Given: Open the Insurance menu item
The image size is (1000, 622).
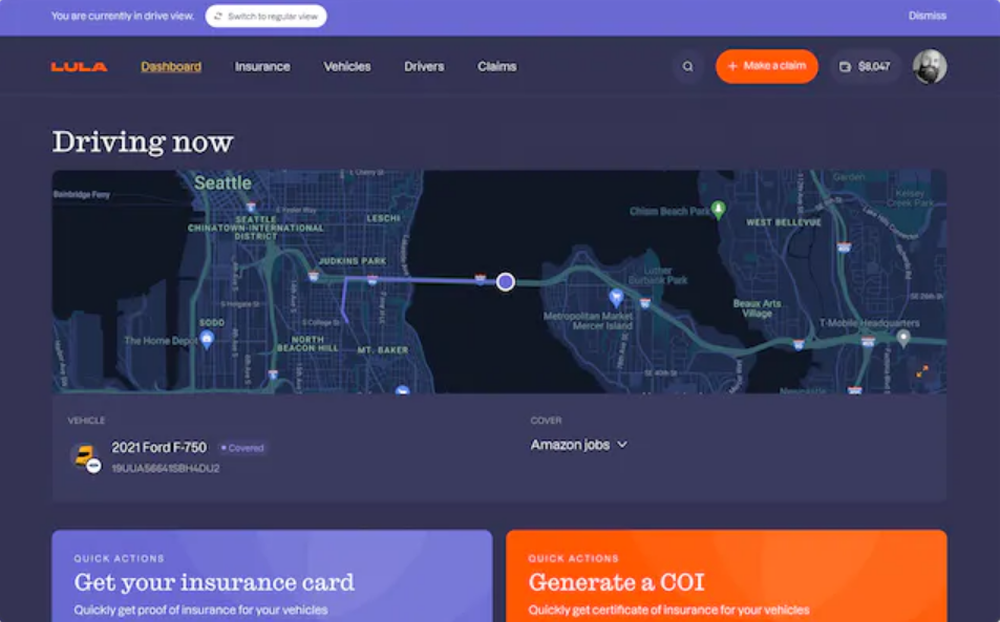Looking at the screenshot, I should [262, 66].
